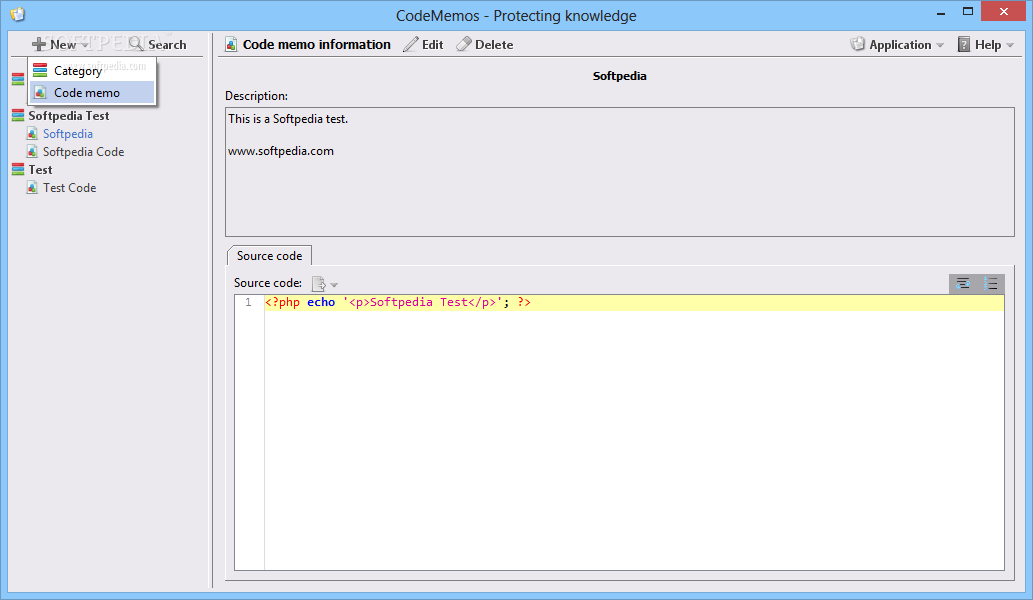Image resolution: width=1033 pixels, height=600 pixels.
Task: Click the Edit pencil icon
Action: [x=411, y=45]
